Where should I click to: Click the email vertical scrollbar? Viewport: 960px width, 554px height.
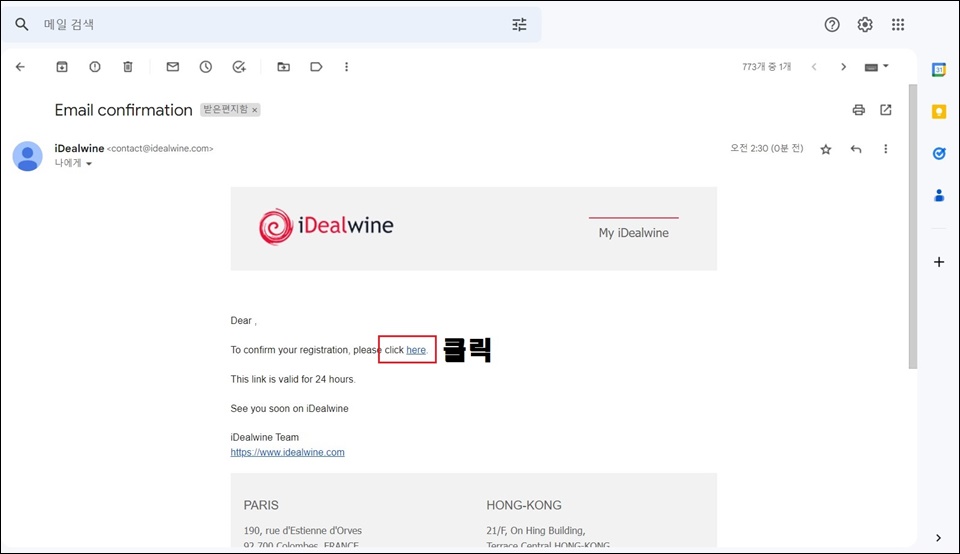tap(912, 226)
